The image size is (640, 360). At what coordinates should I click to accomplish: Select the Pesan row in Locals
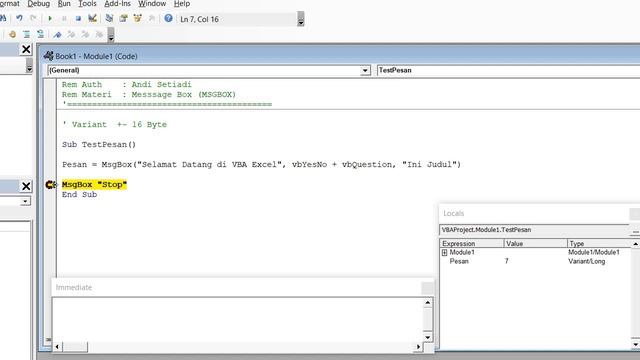tap(536, 261)
